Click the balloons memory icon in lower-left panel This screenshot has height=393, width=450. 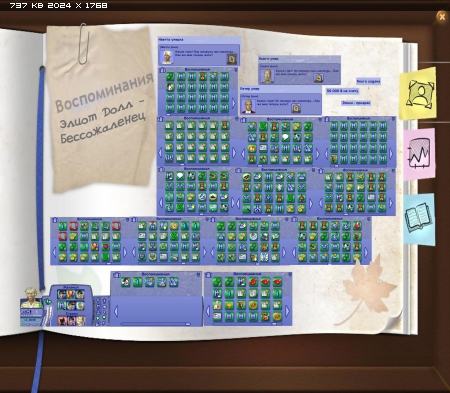95,247
